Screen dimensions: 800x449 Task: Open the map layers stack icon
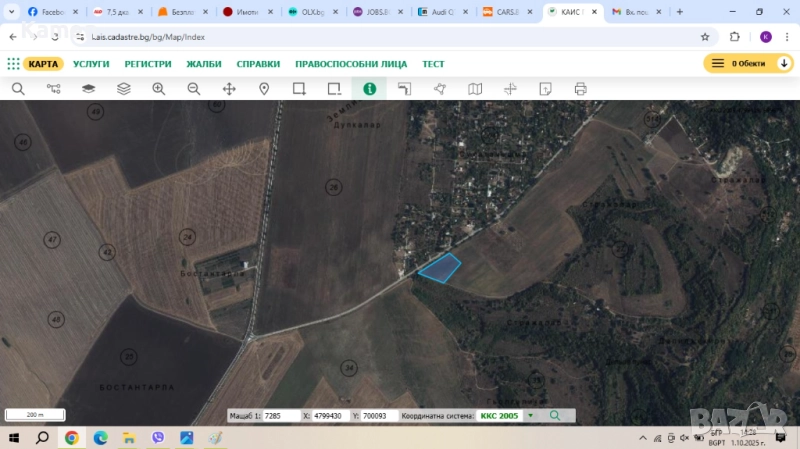(x=124, y=89)
